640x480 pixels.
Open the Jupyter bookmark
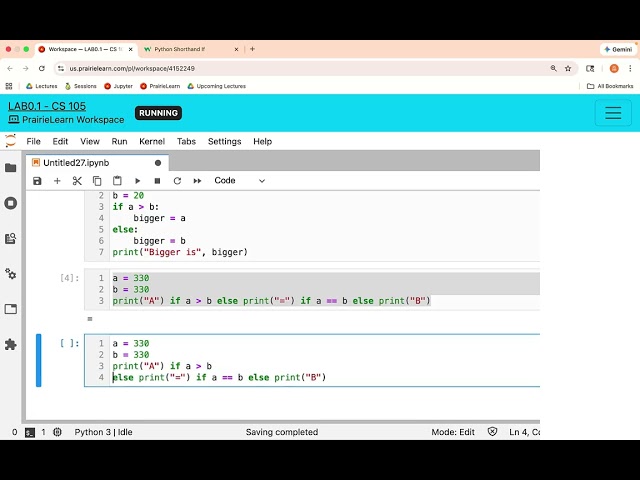(118, 86)
